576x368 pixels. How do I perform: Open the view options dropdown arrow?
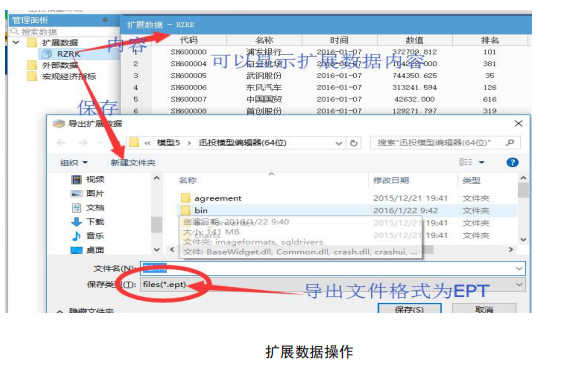click(482, 162)
